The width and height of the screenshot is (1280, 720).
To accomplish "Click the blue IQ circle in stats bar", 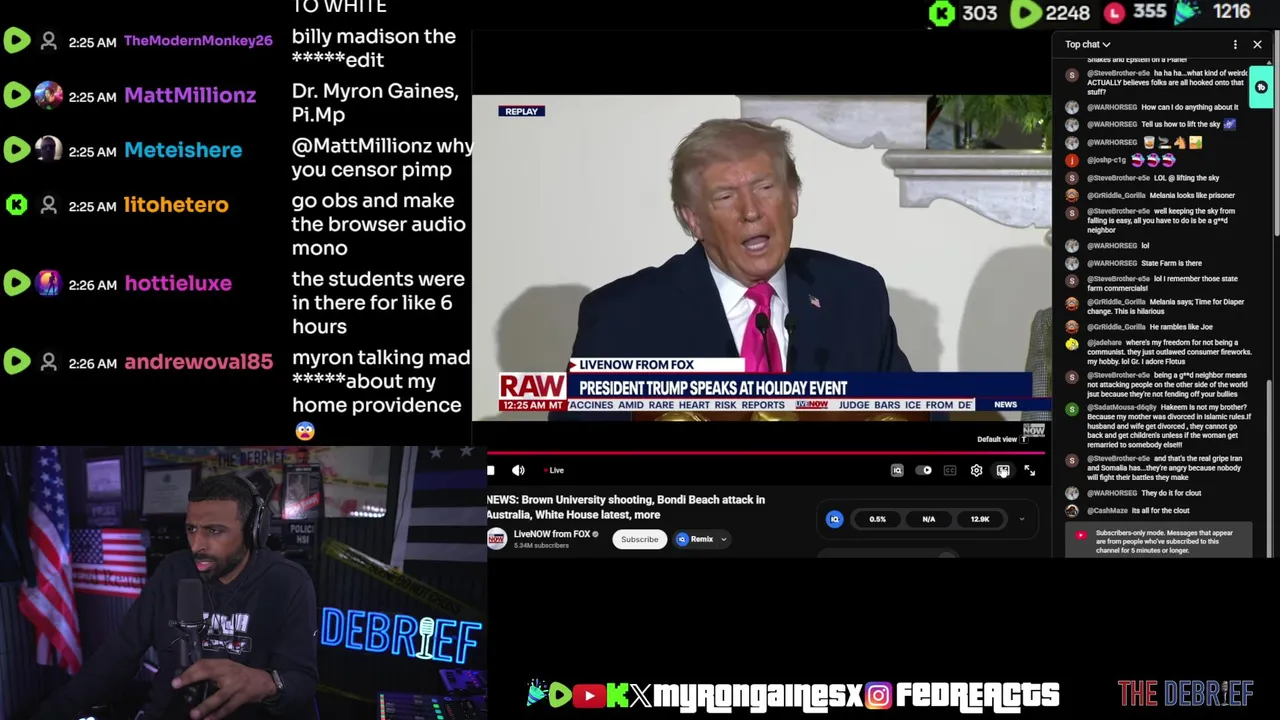I will (x=835, y=519).
